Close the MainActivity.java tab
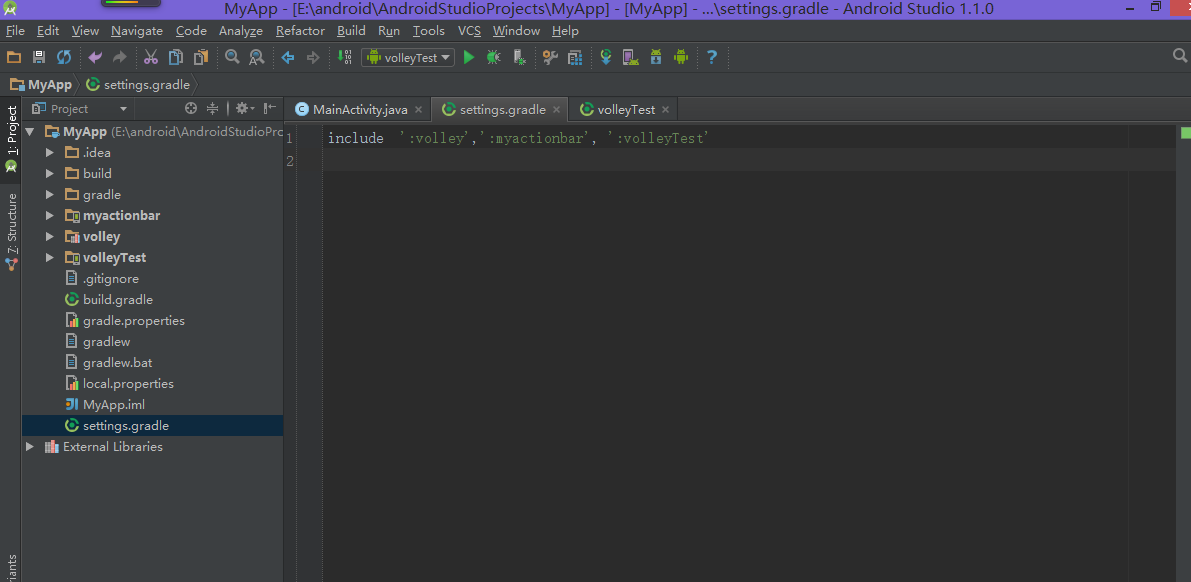1191x582 pixels. [419, 109]
